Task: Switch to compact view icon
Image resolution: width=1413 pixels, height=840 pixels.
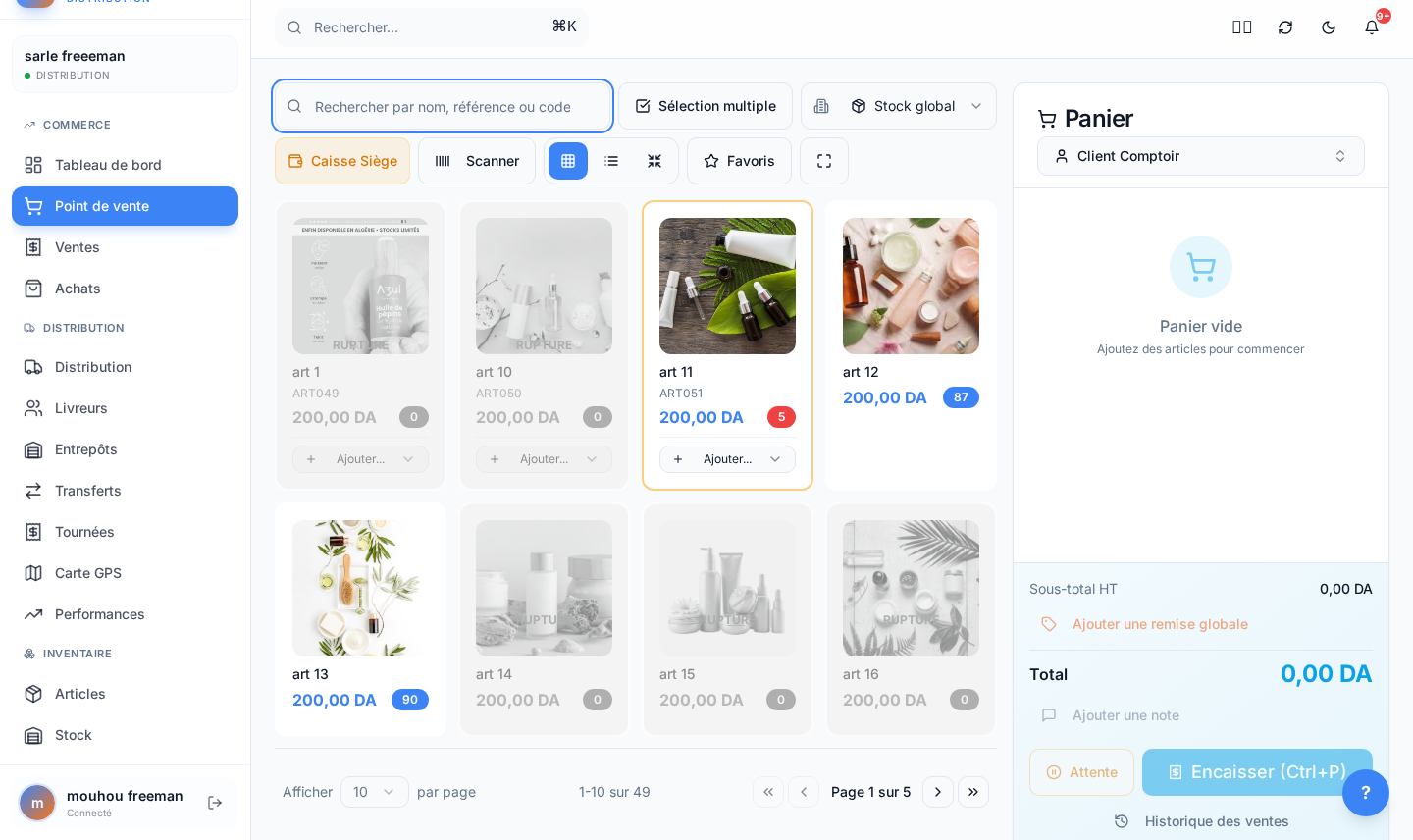Action: tap(654, 161)
